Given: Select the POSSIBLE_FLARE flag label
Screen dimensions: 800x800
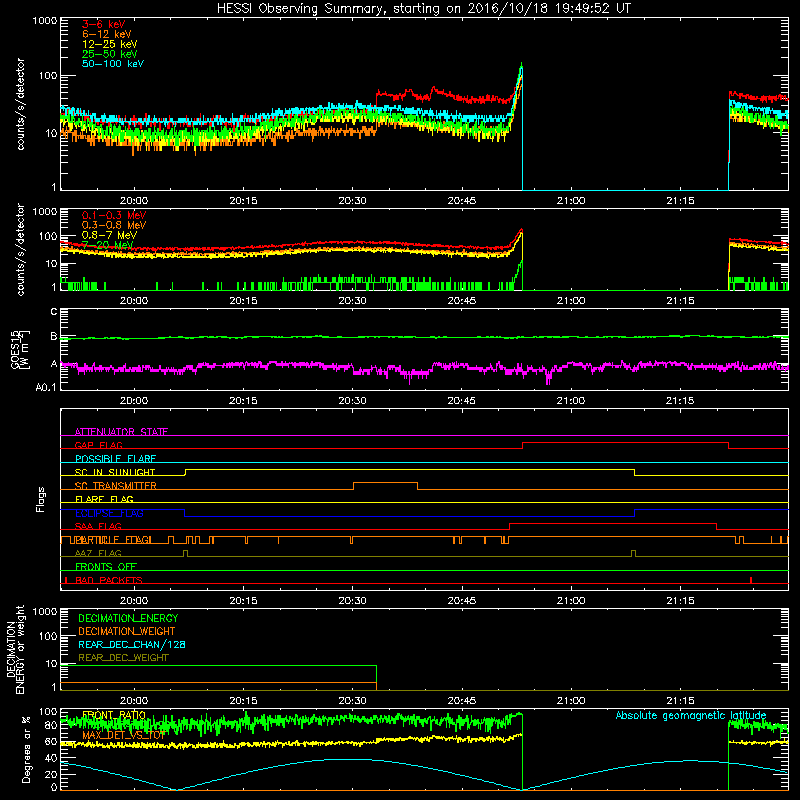Looking at the screenshot, I should tap(115, 459).
